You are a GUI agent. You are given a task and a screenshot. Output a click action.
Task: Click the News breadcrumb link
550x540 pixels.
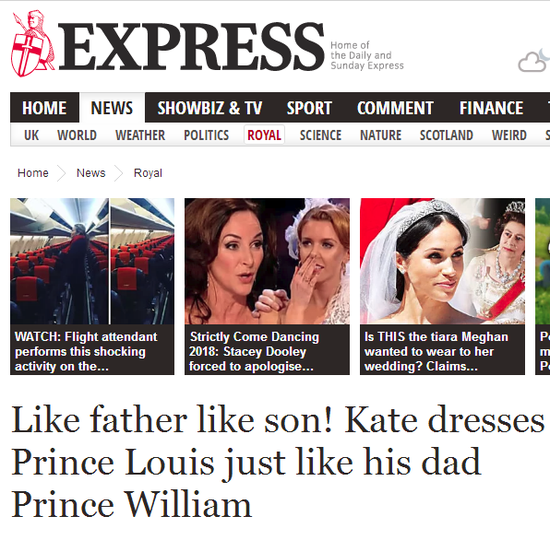tap(91, 173)
